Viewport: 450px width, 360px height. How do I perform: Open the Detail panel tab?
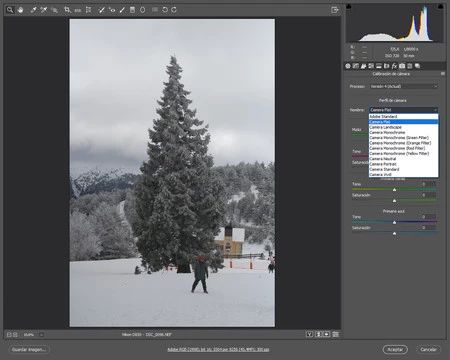(x=363, y=66)
